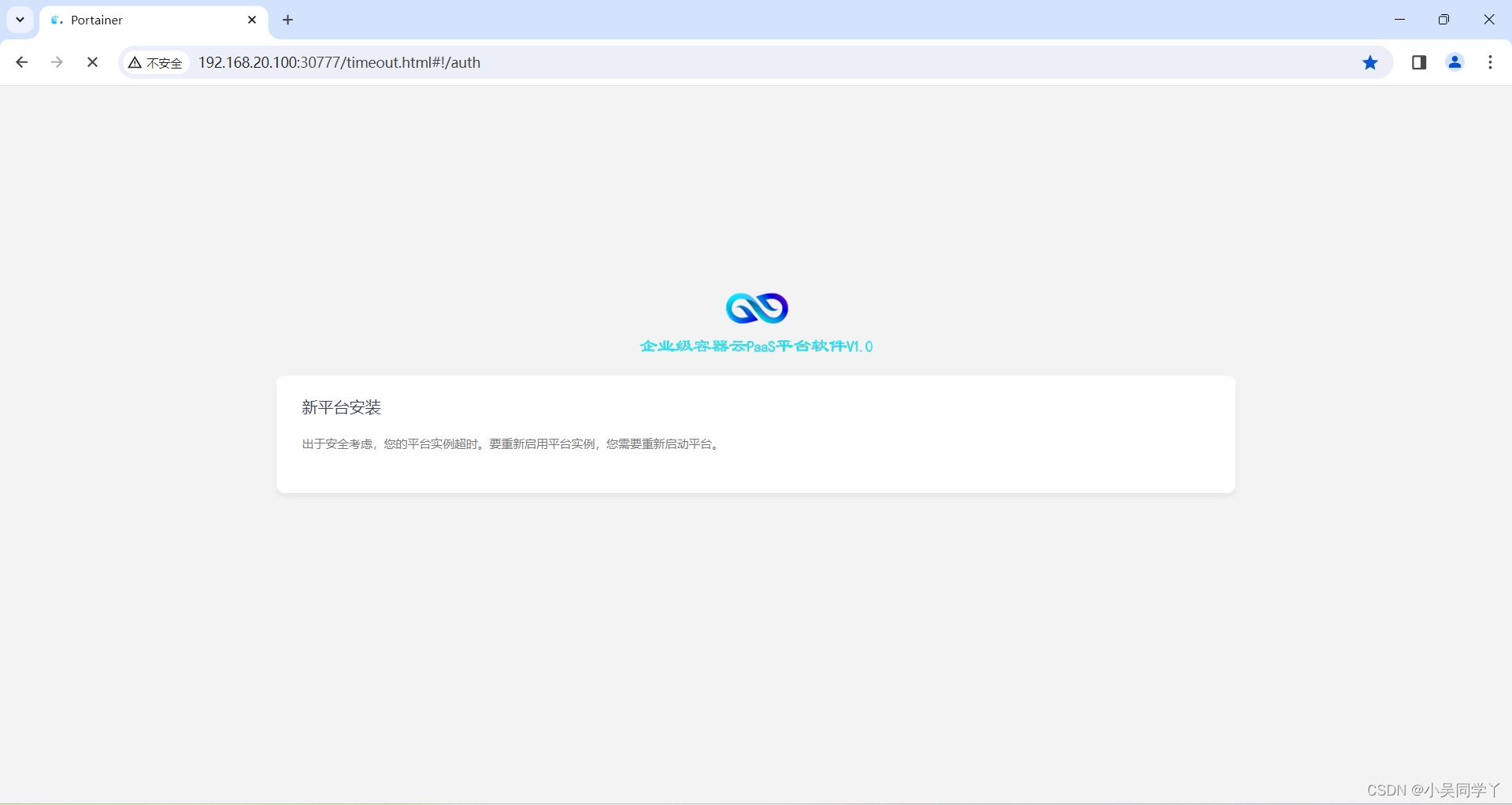View the 不安全 site security info
This screenshot has height=805, width=1512.
[155, 63]
